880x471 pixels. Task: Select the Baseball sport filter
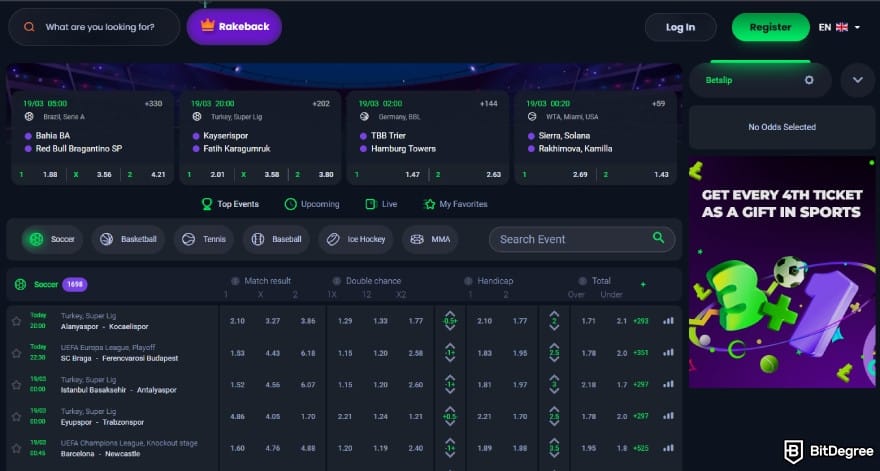[x=276, y=239]
